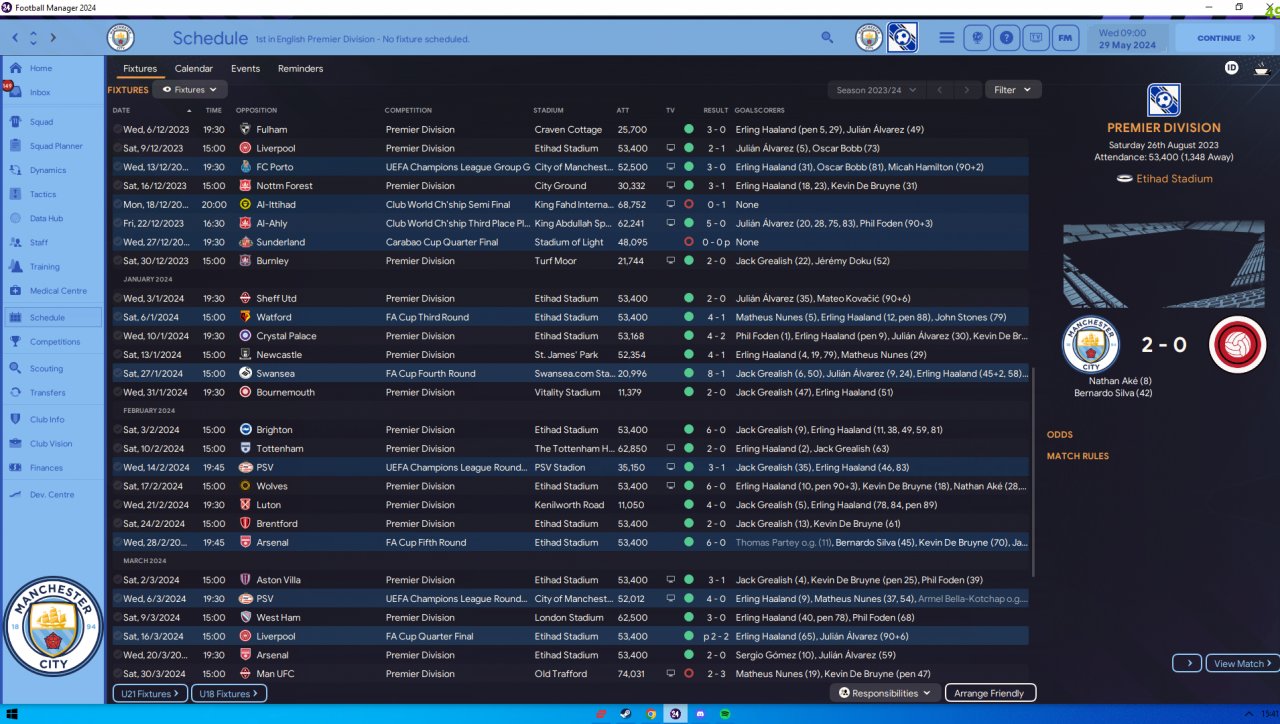Select the Fulham fixture row
Viewport: 1280px width, 724px height.
tap(570, 129)
